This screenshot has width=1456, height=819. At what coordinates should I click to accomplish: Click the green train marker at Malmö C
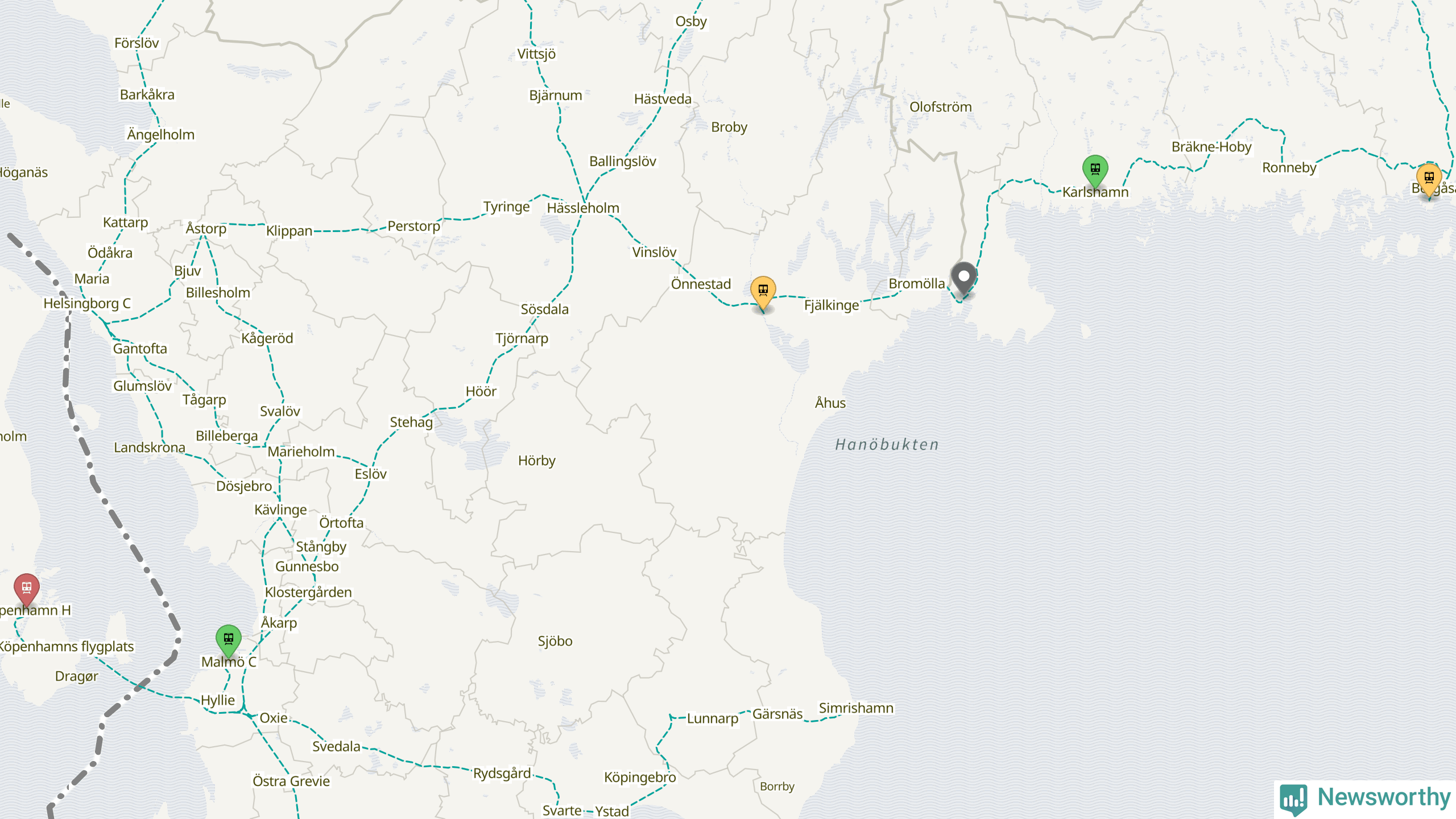pyautogui.click(x=229, y=639)
